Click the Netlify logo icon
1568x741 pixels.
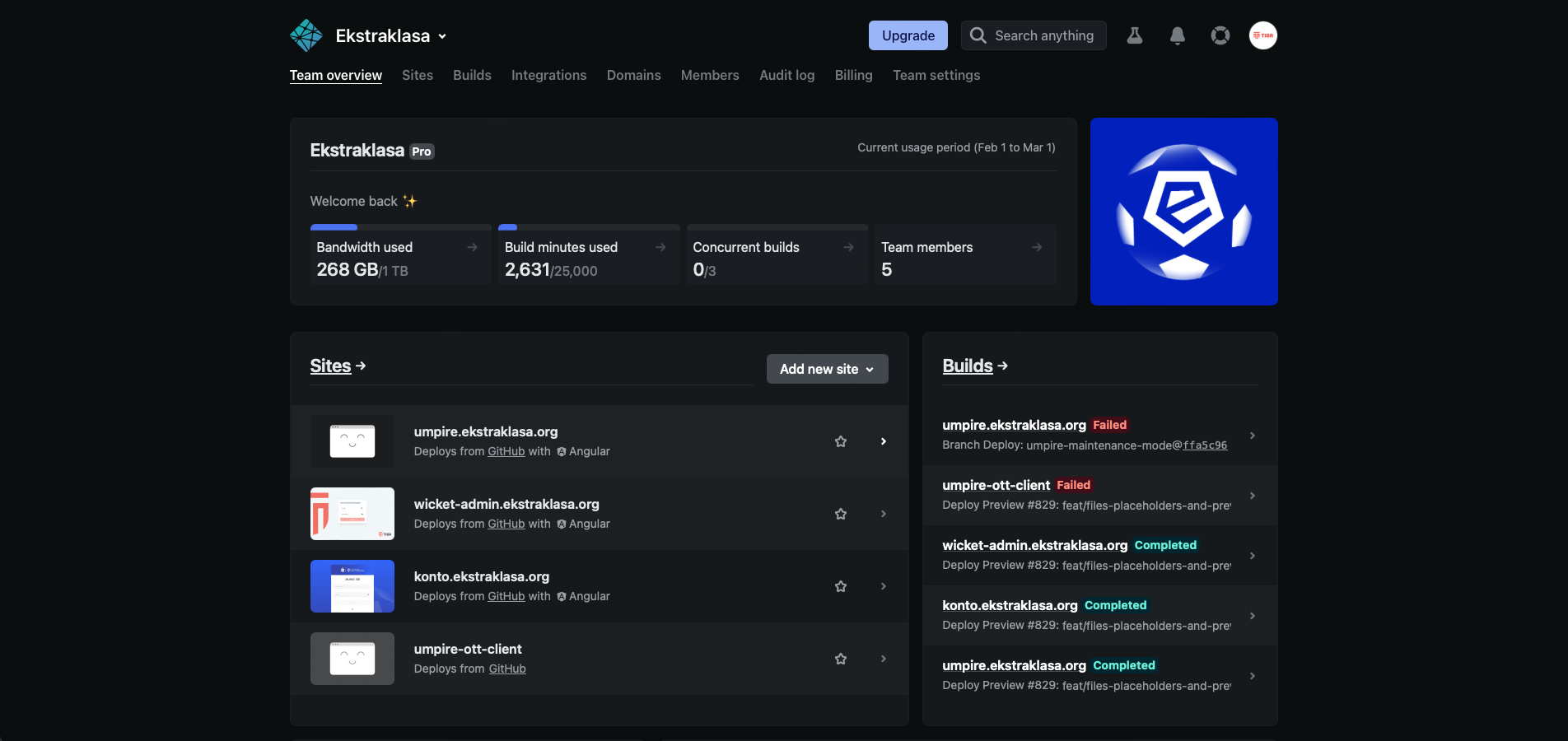(306, 35)
